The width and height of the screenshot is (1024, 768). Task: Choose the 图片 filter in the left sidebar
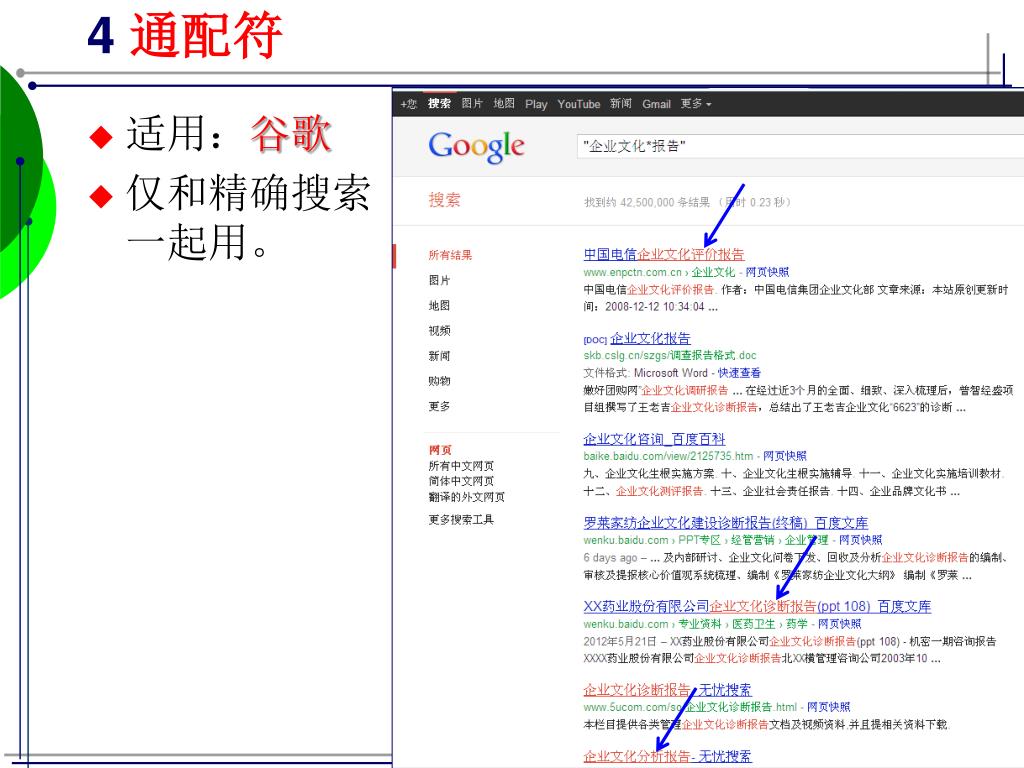pyautogui.click(x=440, y=280)
